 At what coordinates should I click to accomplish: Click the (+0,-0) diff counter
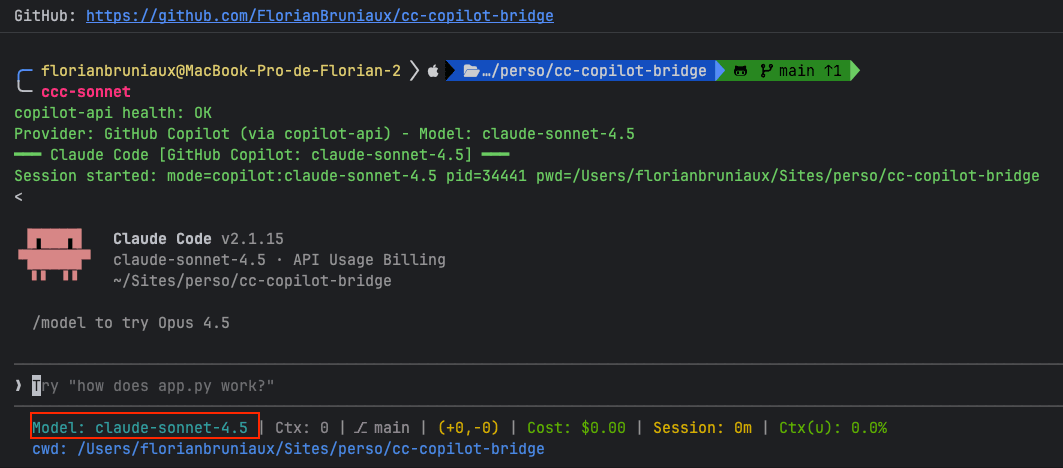click(x=468, y=428)
